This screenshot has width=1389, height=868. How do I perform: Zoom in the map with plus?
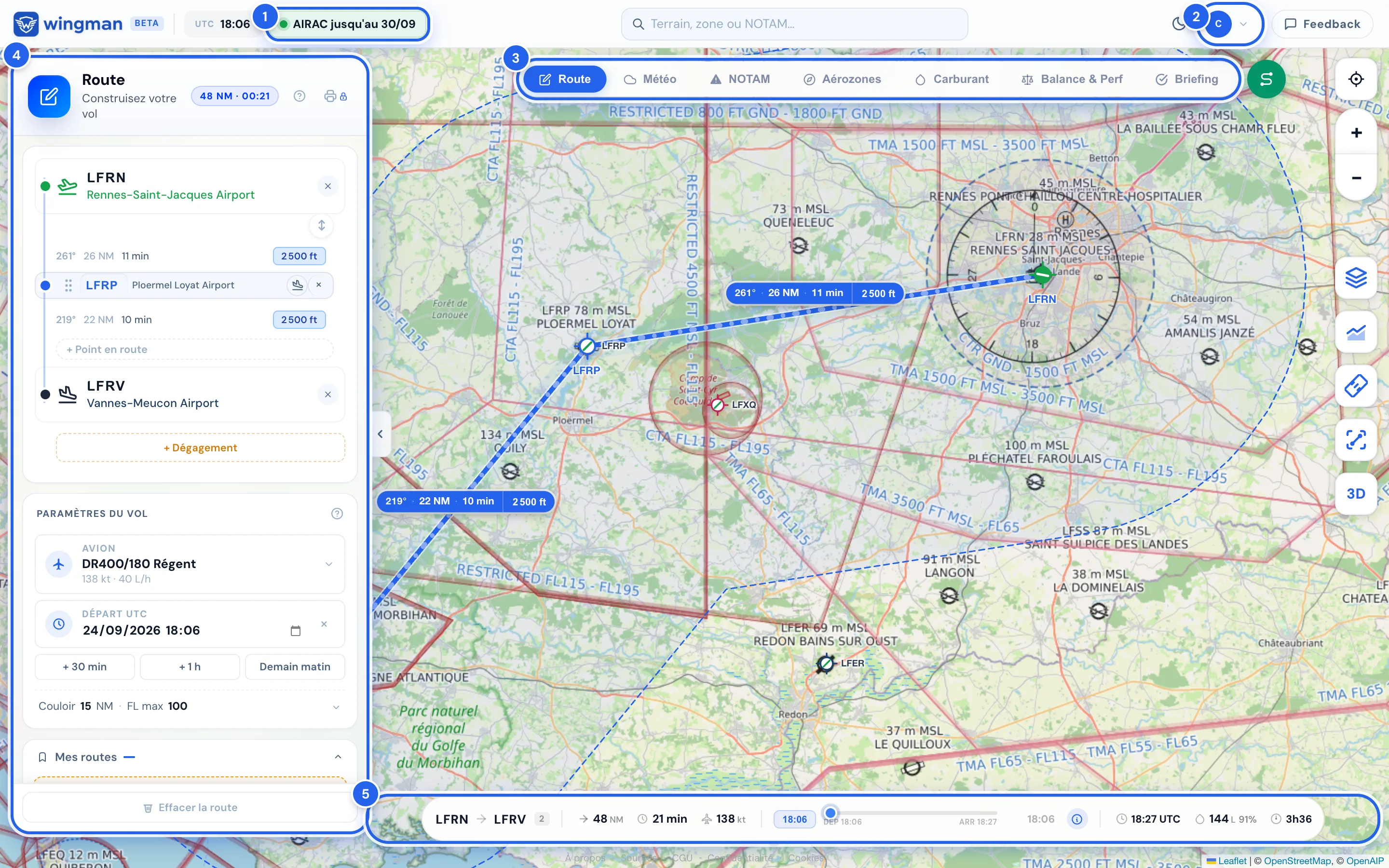coord(1356,133)
